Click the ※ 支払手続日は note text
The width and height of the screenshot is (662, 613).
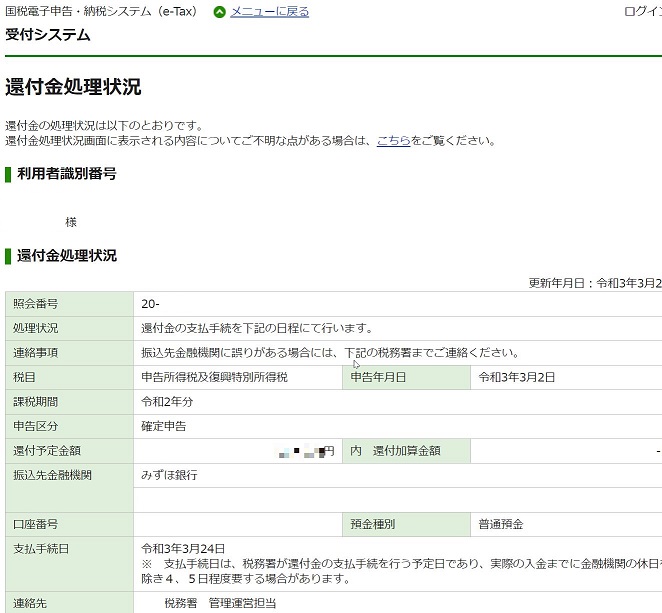[402, 571]
